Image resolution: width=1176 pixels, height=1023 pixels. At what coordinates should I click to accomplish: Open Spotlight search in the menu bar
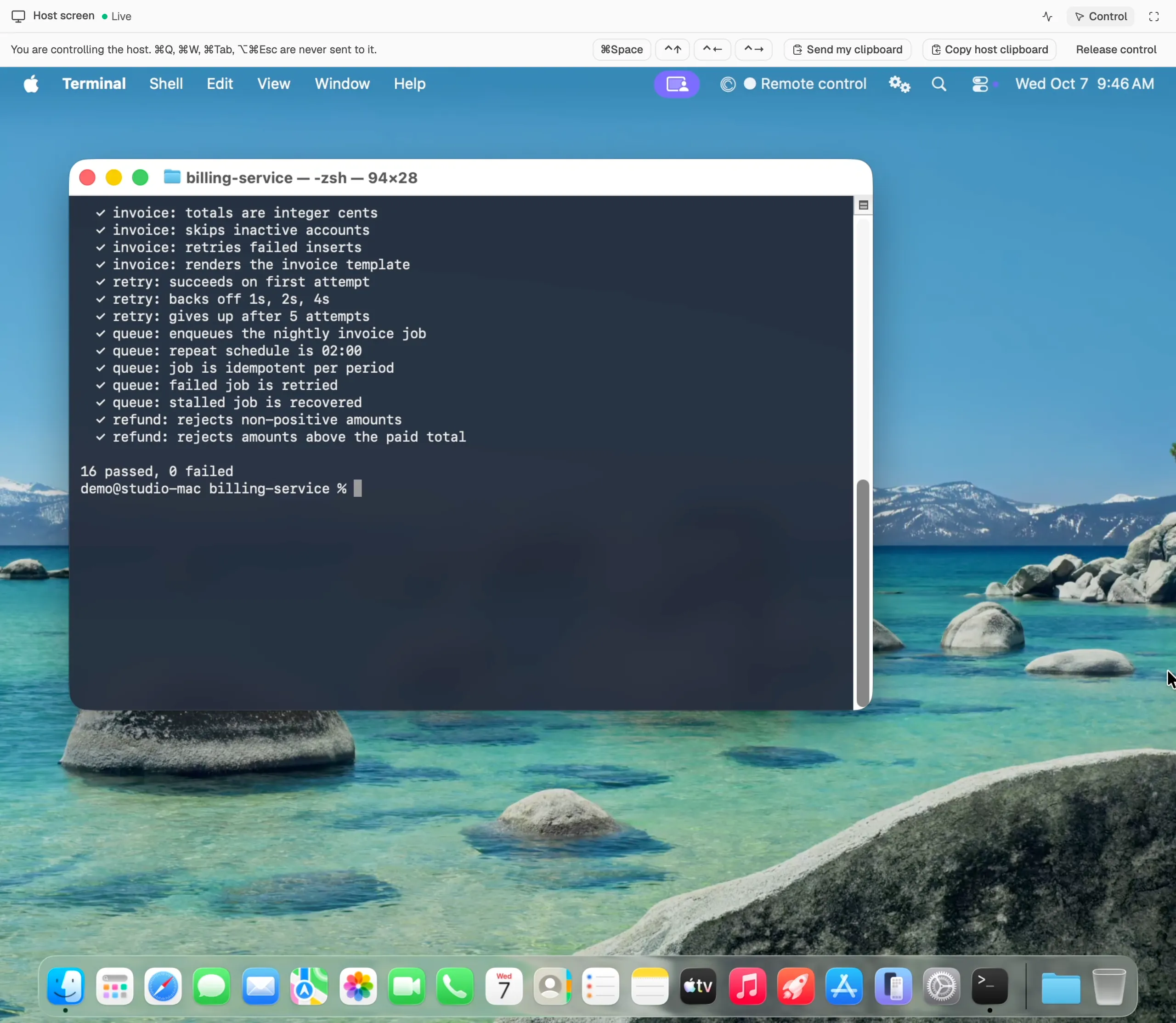coord(939,84)
